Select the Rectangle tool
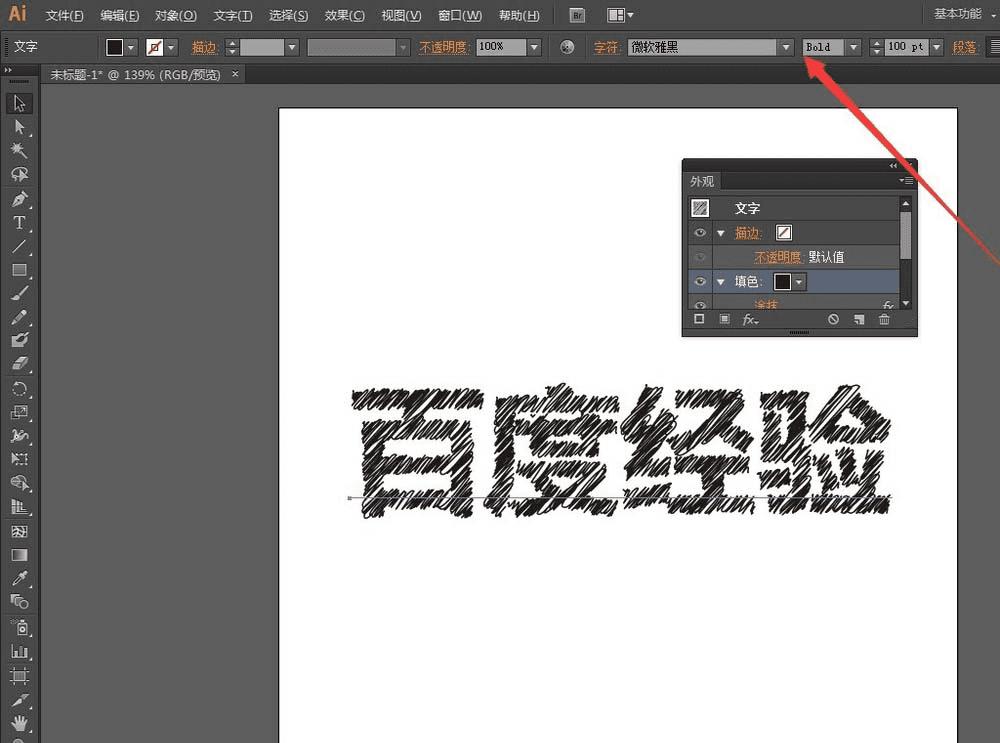Screen dimensions: 1000x743 pos(19,270)
